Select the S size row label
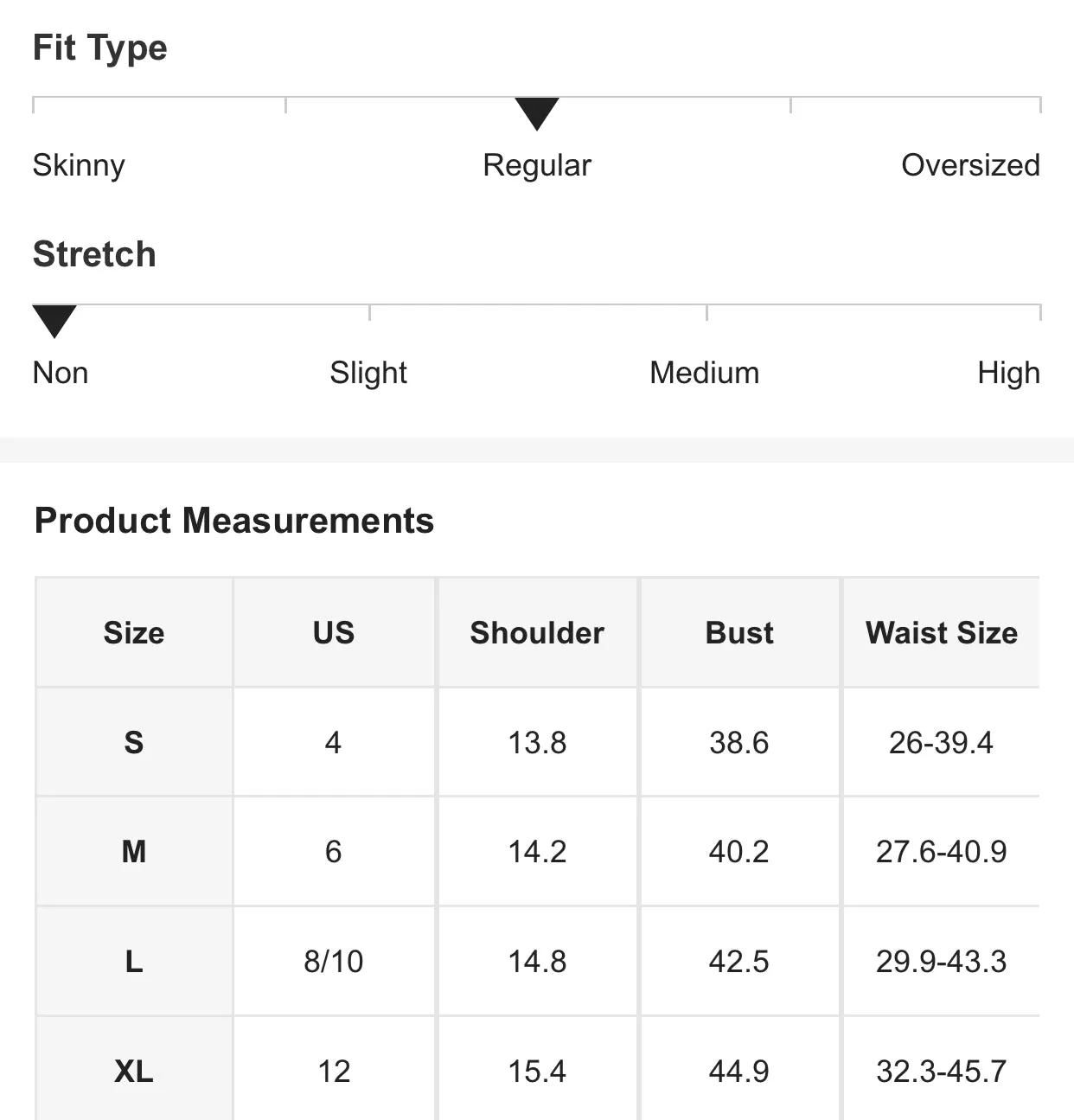The width and height of the screenshot is (1074, 1120). [134, 743]
